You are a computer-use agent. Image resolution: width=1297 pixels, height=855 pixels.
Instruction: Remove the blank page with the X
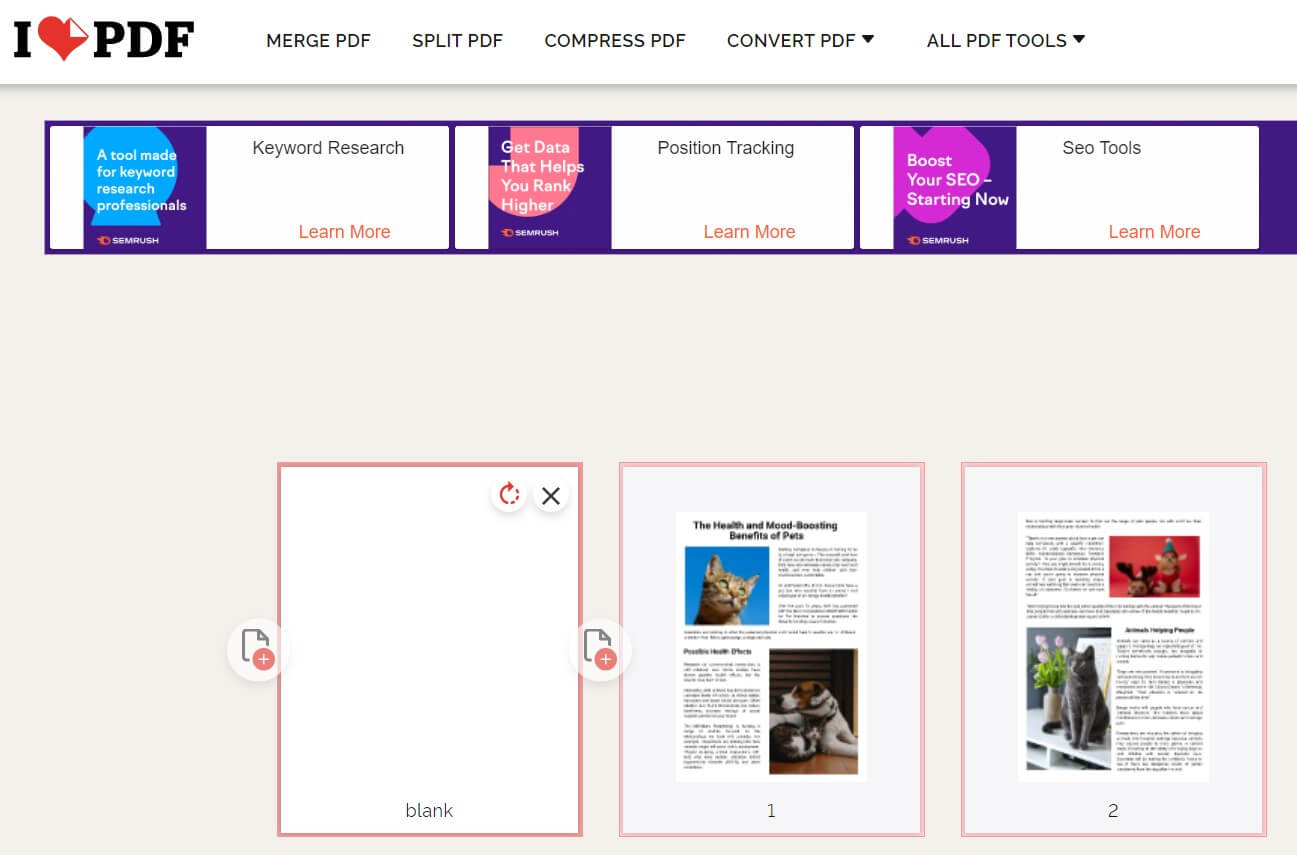click(x=551, y=494)
